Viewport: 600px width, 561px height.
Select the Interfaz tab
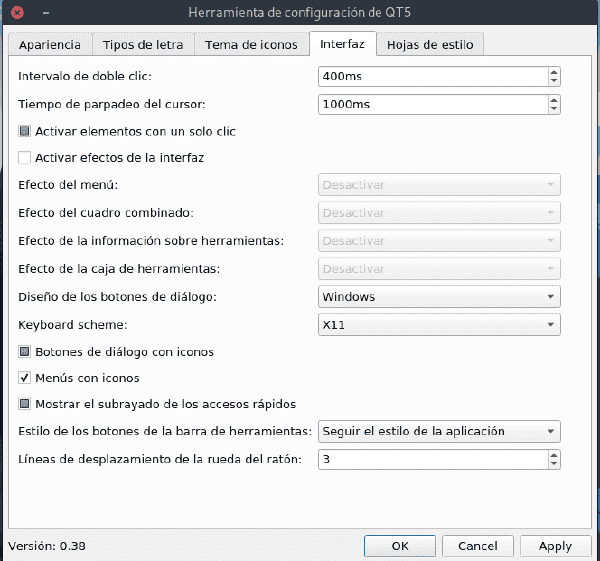point(342,44)
